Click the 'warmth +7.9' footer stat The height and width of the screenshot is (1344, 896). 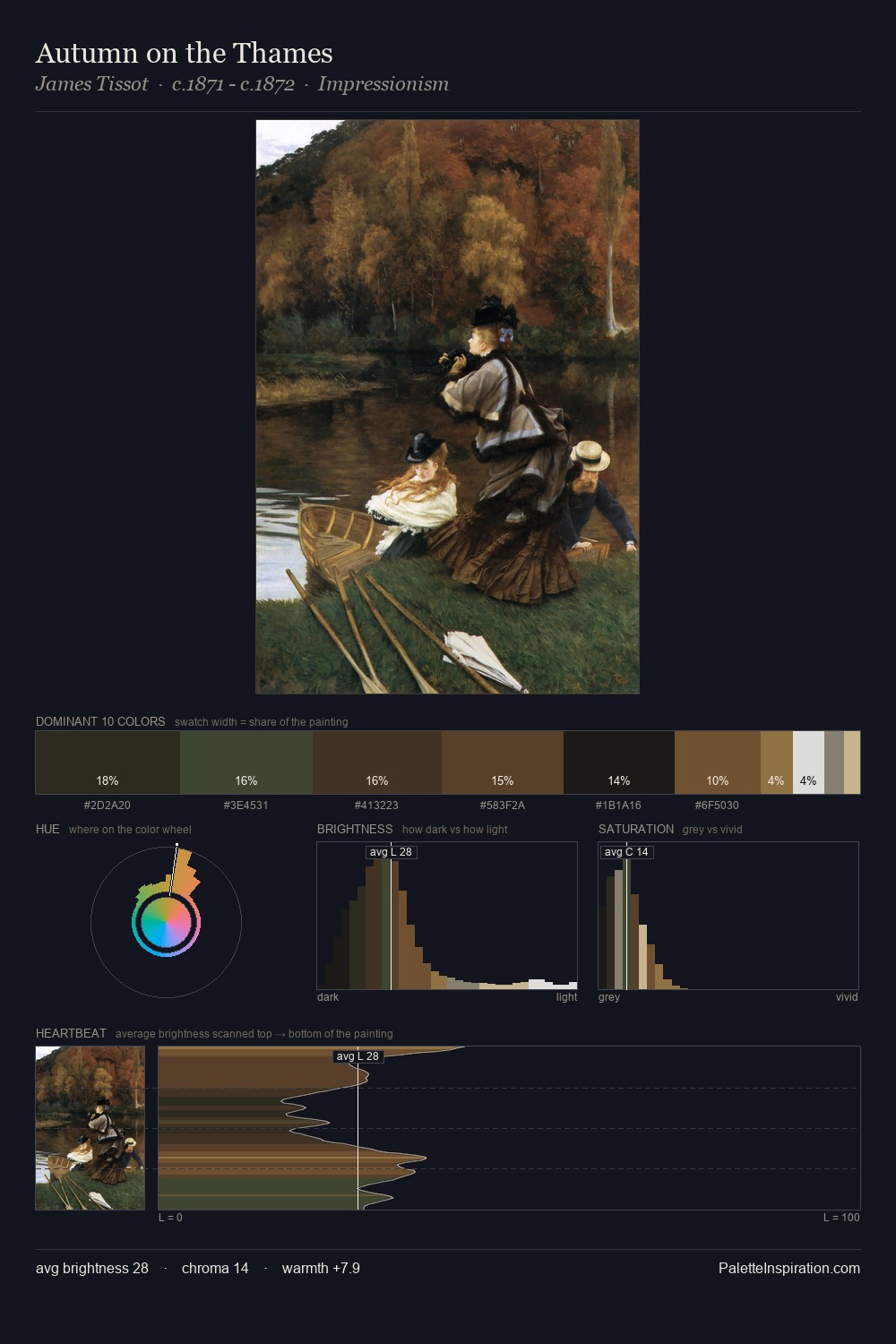[321, 1268]
